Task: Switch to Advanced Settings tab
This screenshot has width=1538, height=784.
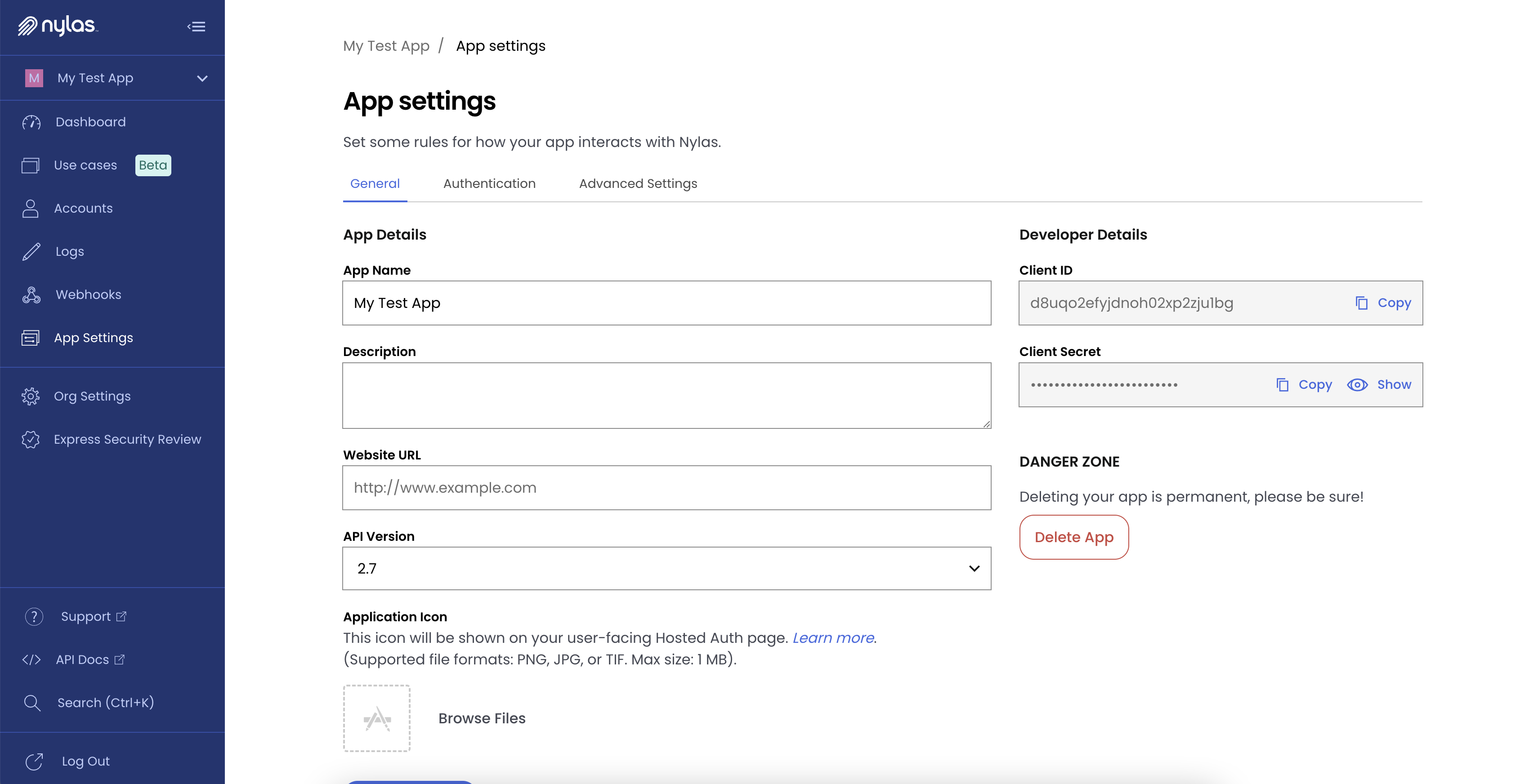Action: coord(638,184)
